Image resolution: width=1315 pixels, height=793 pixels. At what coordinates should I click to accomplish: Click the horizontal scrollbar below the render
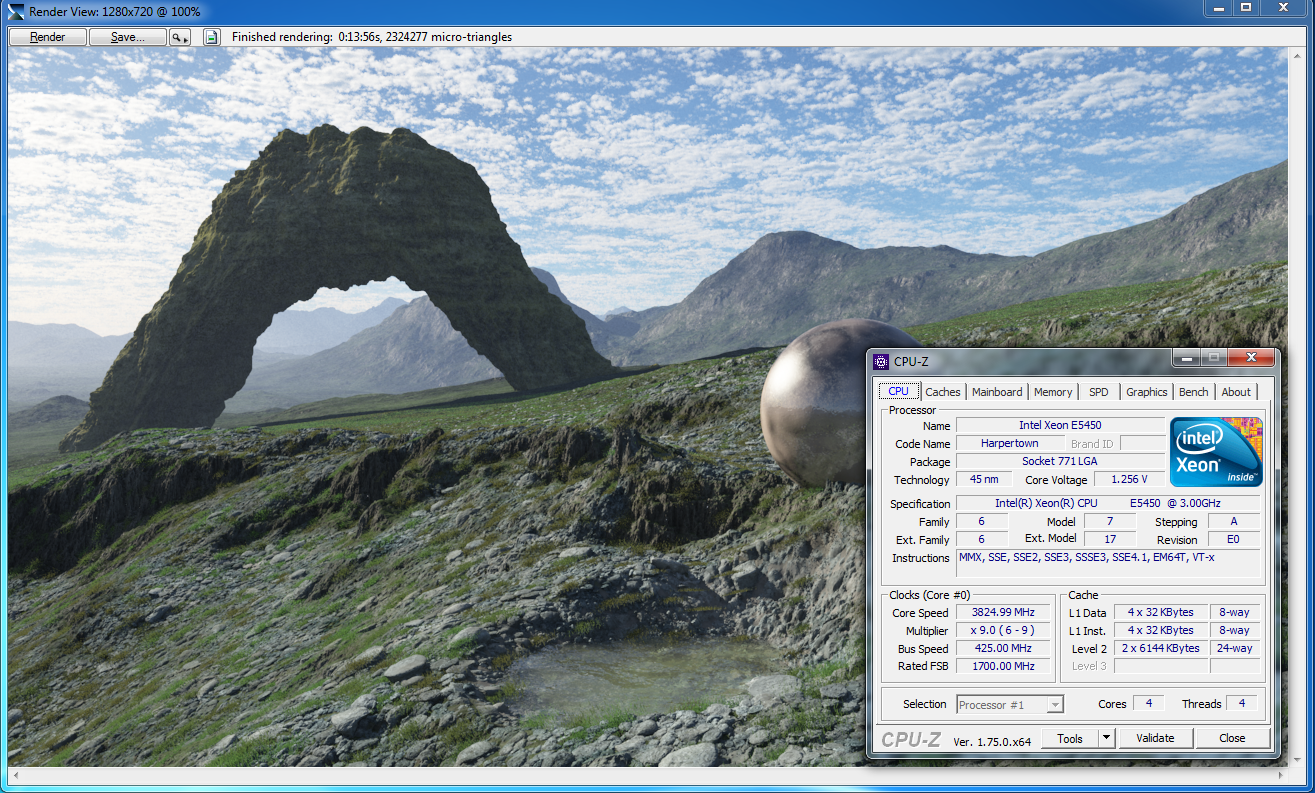(640, 775)
